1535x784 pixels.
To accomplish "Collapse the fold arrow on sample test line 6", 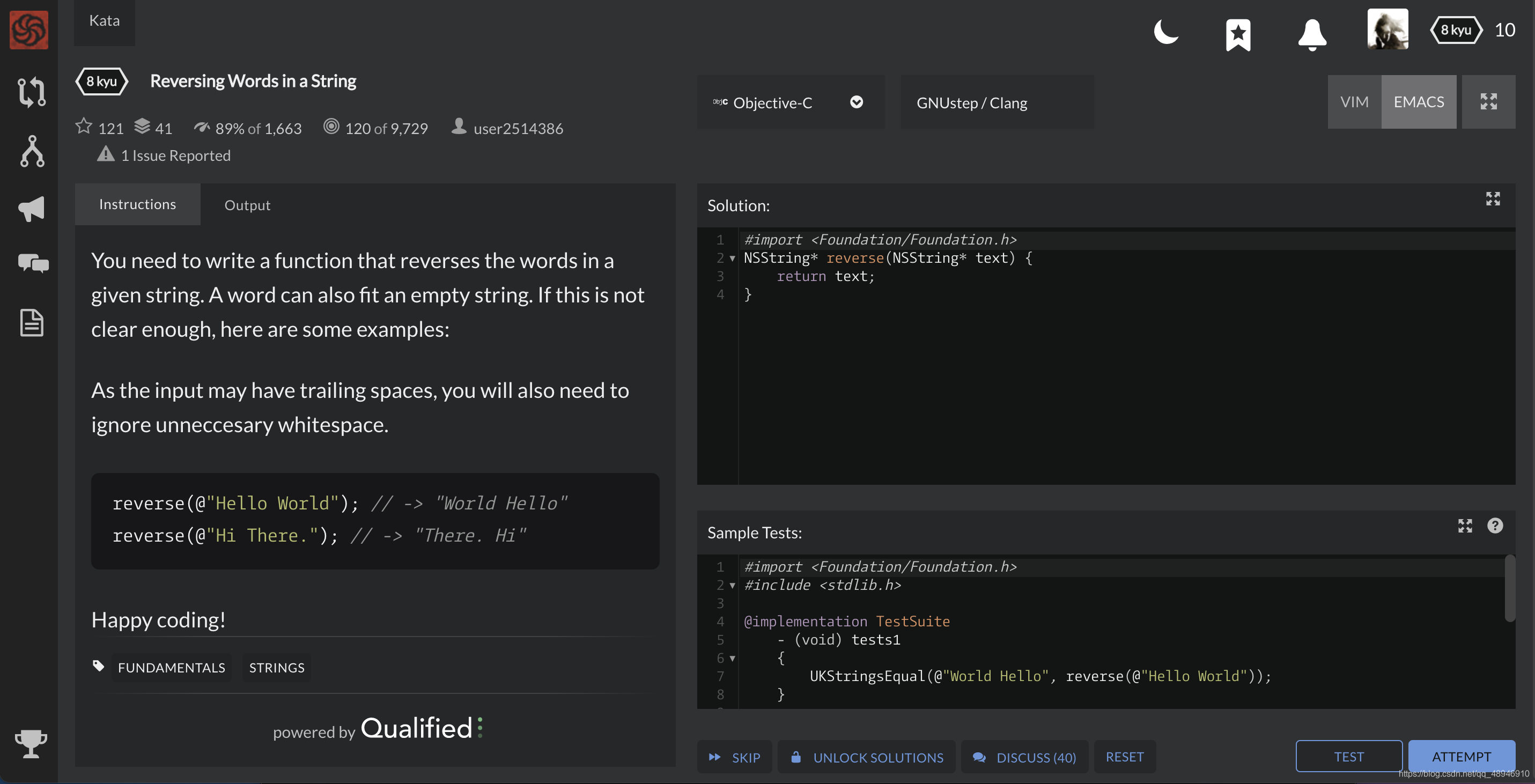I will point(732,659).
